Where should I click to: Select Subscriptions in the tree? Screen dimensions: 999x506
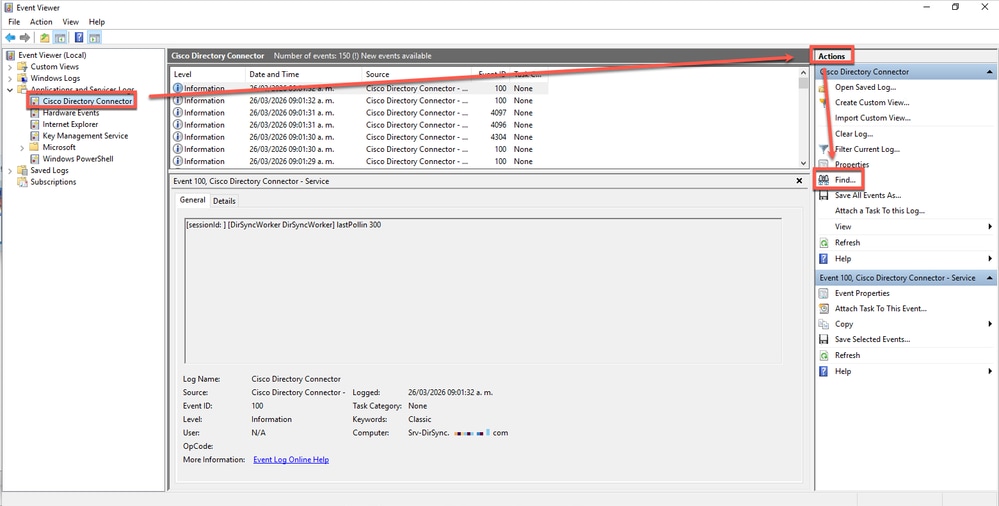coord(53,182)
